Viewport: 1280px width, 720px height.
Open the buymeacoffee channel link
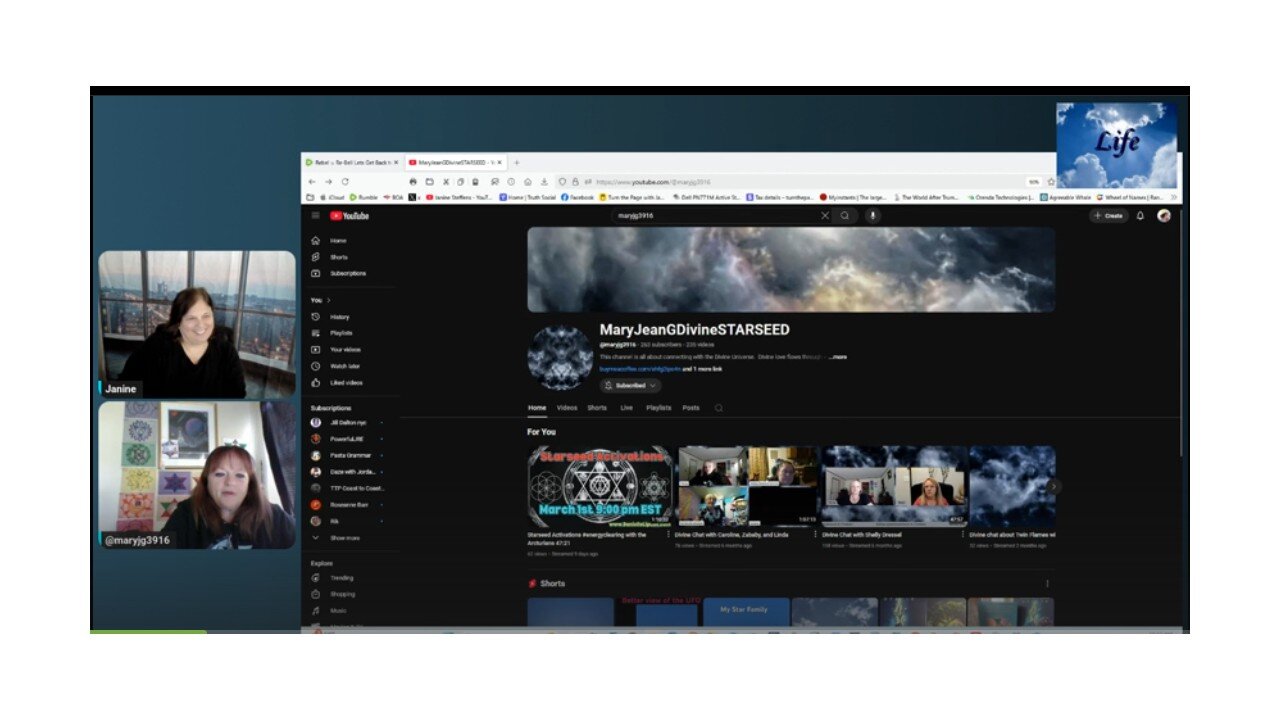tap(640, 369)
